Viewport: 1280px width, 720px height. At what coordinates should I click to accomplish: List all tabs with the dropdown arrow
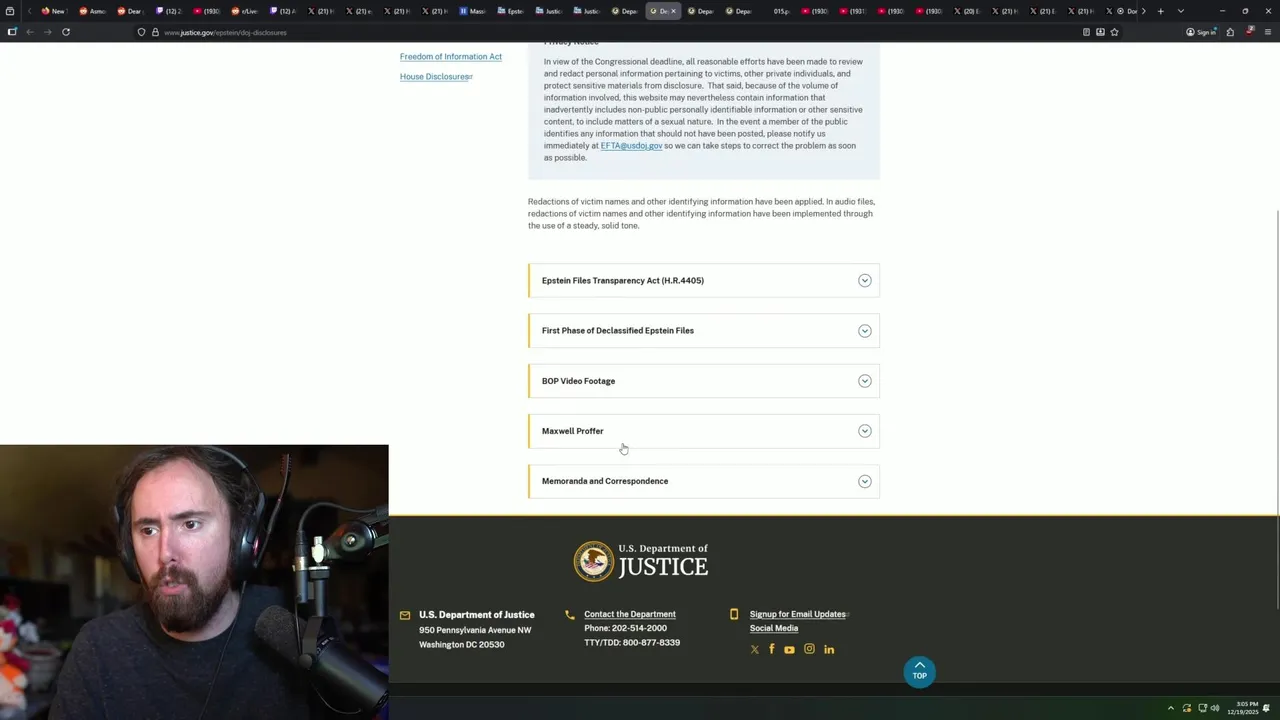(1181, 11)
